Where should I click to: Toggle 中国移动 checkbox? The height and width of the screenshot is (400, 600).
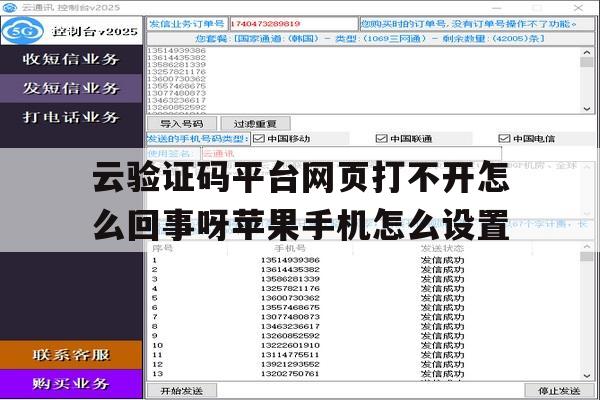click(x=259, y=139)
